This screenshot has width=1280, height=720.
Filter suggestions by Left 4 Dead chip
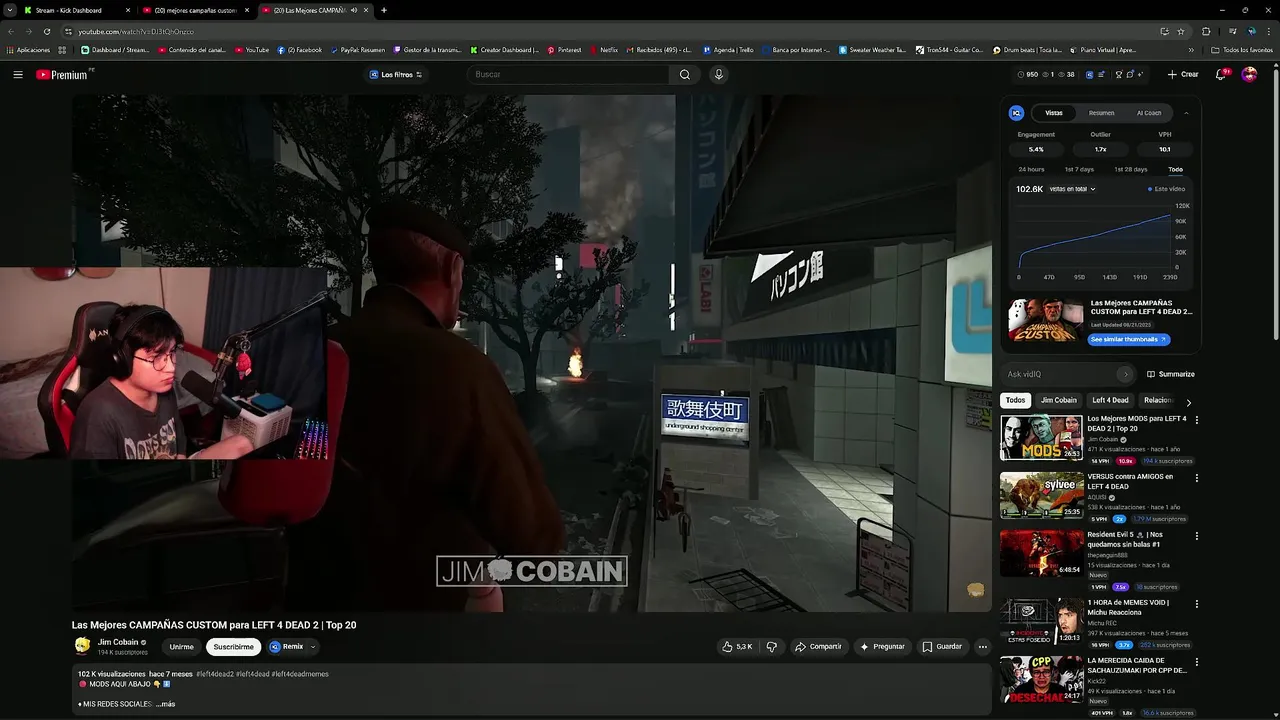tap(1110, 400)
